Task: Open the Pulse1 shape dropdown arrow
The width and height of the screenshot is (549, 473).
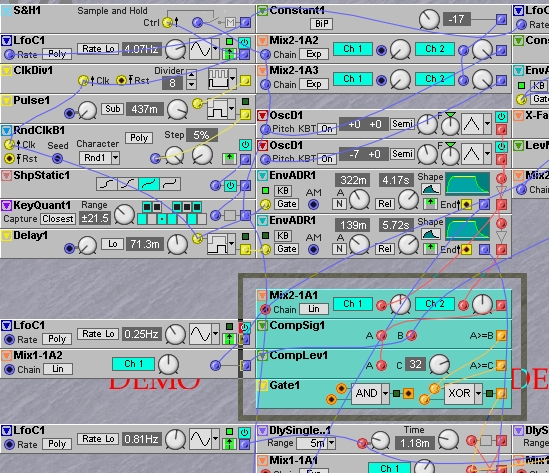Action: (x=232, y=109)
